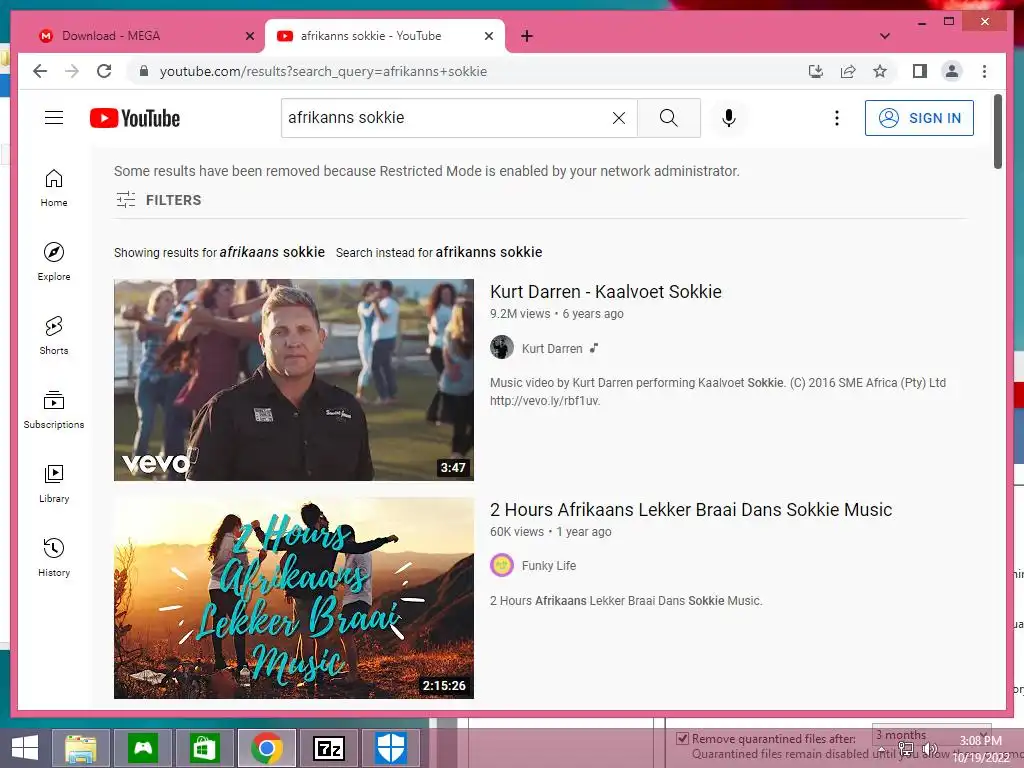Screen dimensions: 1024x768
Task: Play the Kaalvoet Sokkie vevo thumbnail
Action: coord(294,380)
